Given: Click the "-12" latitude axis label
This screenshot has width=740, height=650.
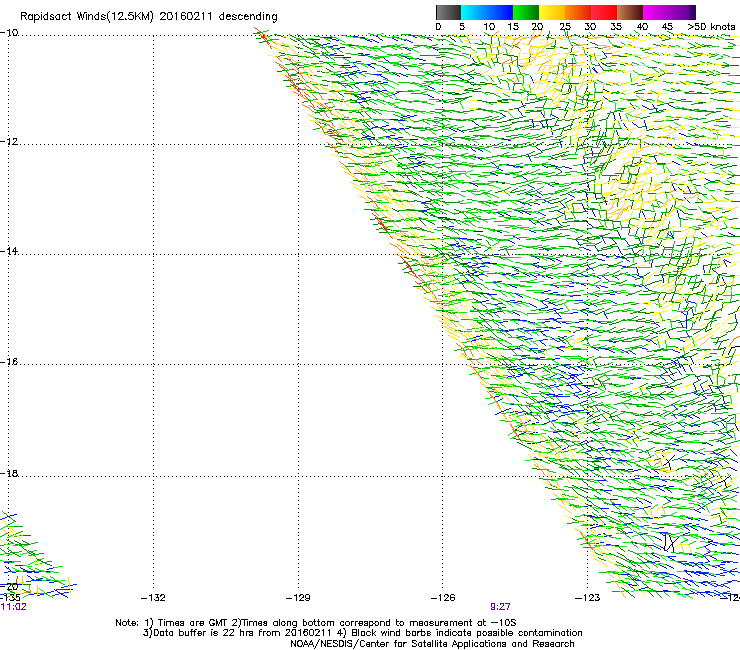Looking at the screenshot, I should (x=9, y=142).
